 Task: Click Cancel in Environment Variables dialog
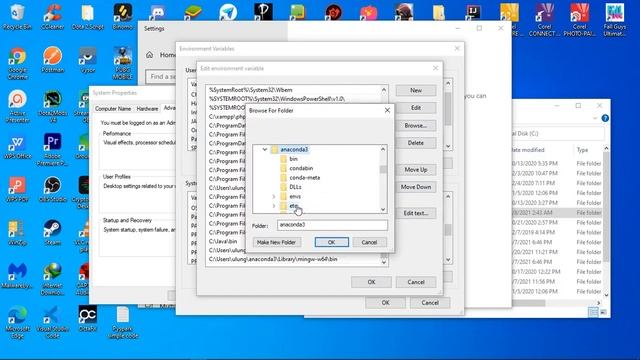pos(430,303)
